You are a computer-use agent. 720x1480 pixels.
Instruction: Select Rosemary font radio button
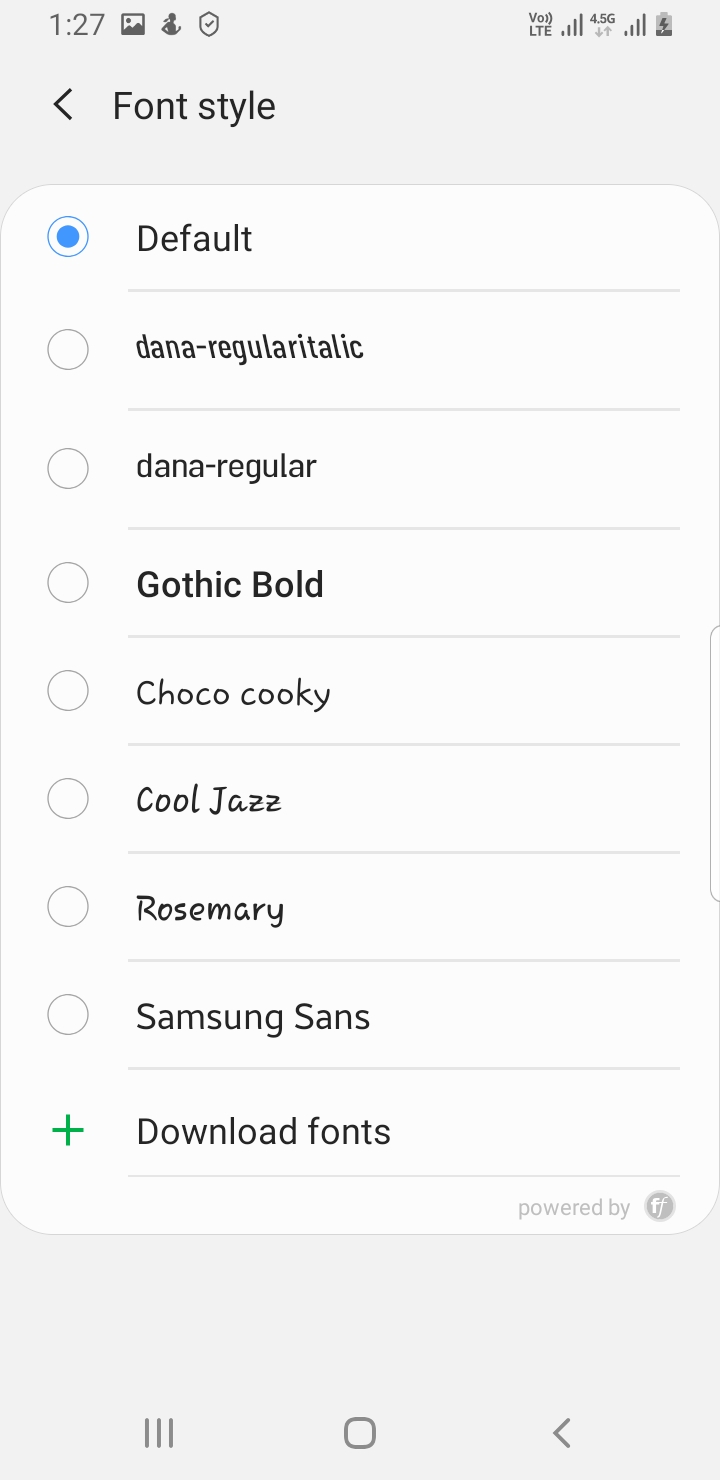click(x=68, y=907)
